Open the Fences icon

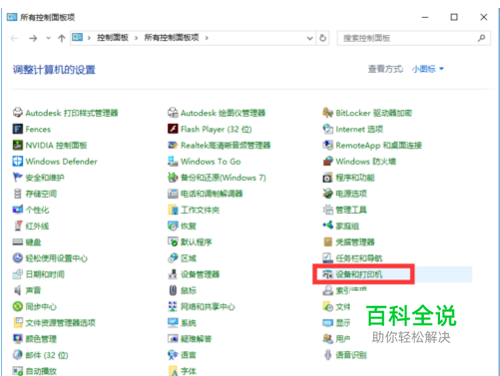point(18,129)
